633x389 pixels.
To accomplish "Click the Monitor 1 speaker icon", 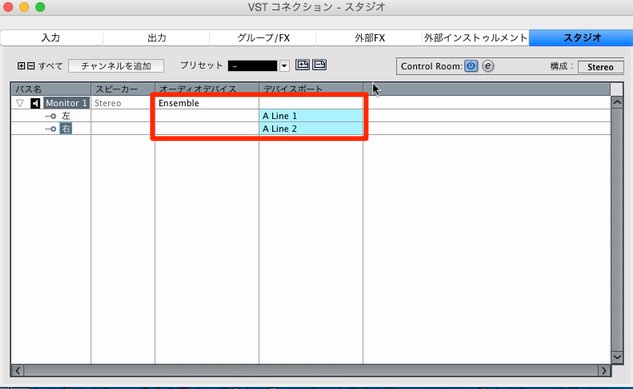I will click(x=36, y=103).
